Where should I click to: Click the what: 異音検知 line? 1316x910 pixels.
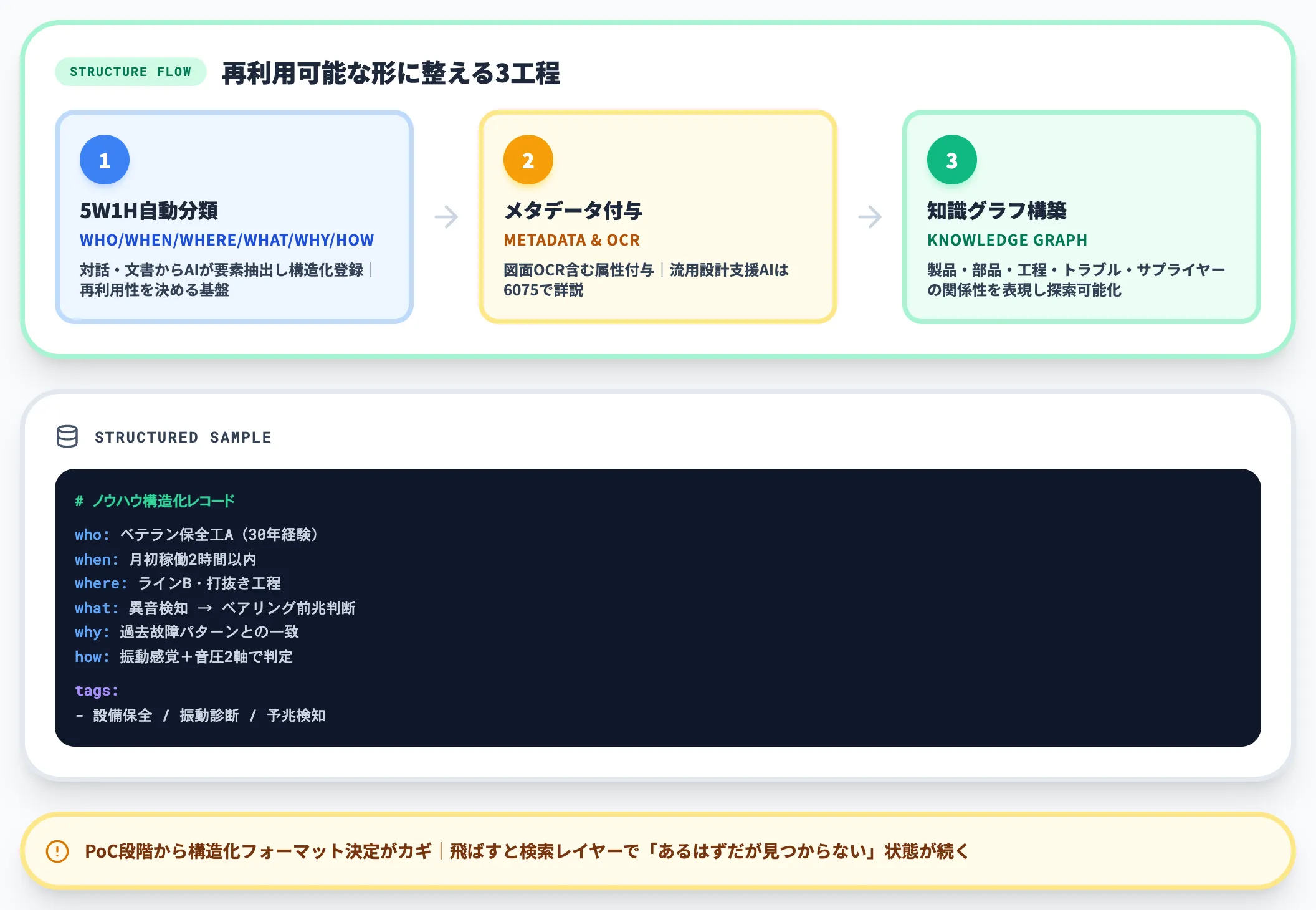tap(215, 608)
